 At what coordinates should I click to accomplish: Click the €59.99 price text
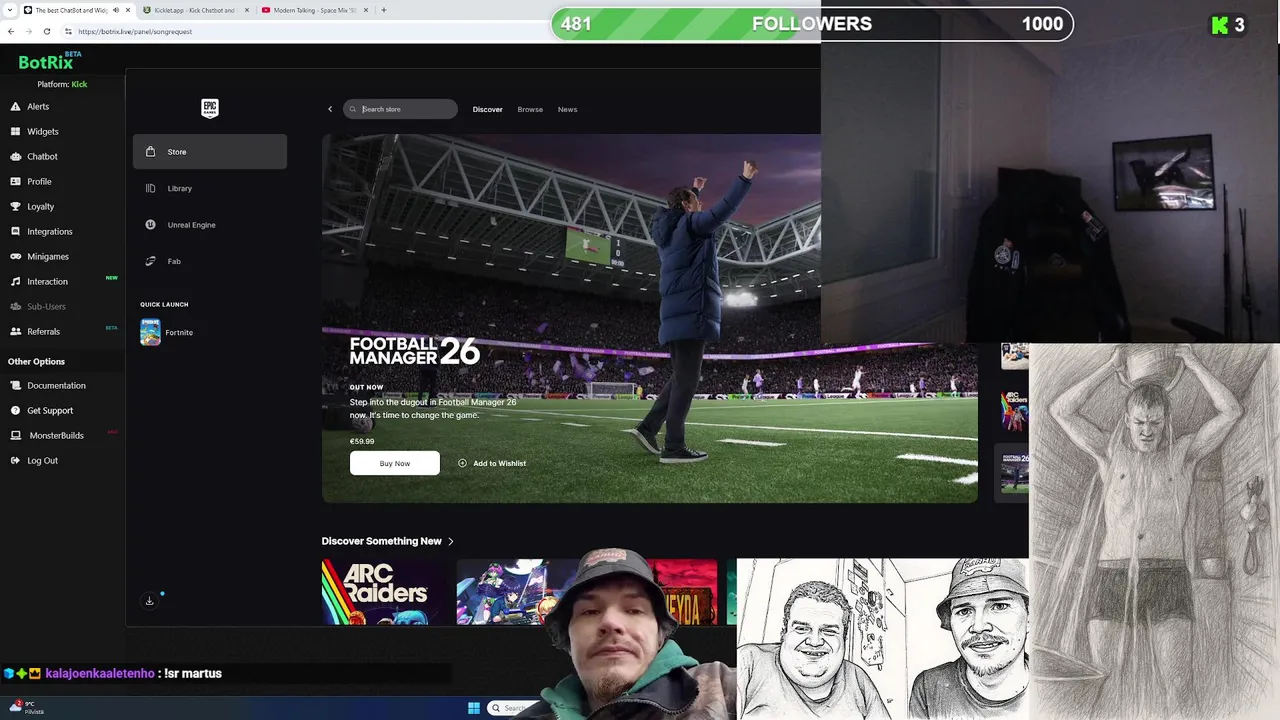(x=362, y=441)
